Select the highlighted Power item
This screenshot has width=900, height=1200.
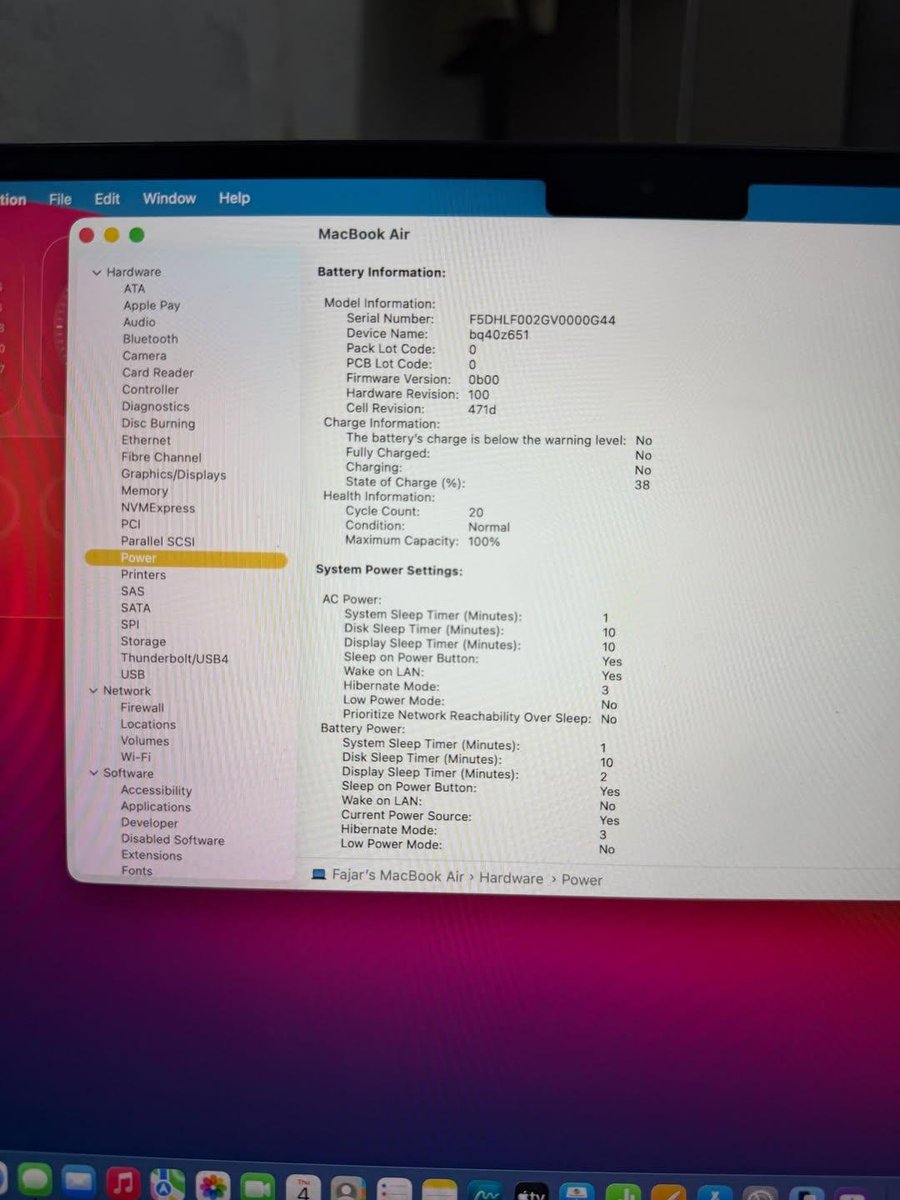186,559
